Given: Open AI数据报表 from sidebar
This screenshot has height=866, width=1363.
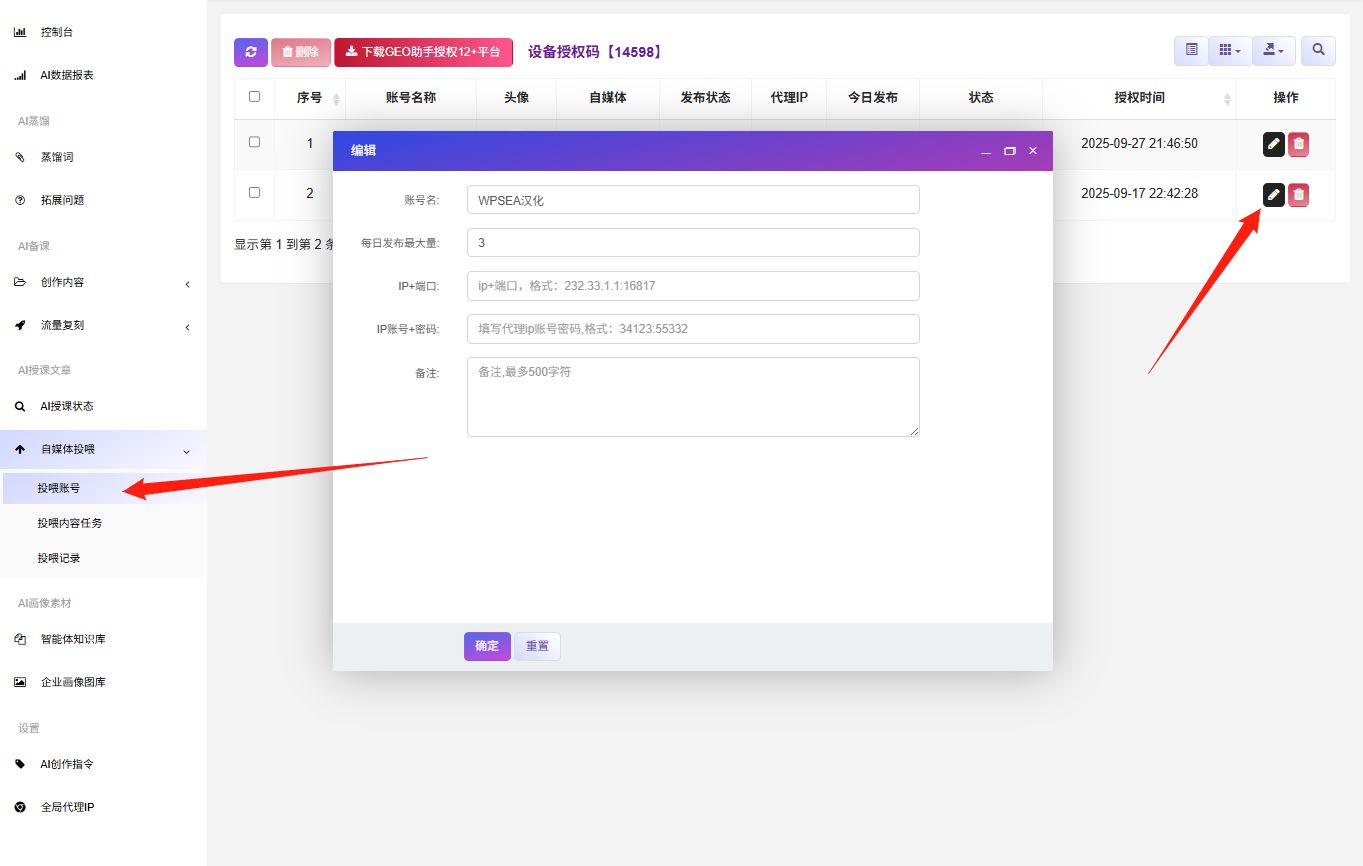Looking at the screenshot, I should (67, 75).
